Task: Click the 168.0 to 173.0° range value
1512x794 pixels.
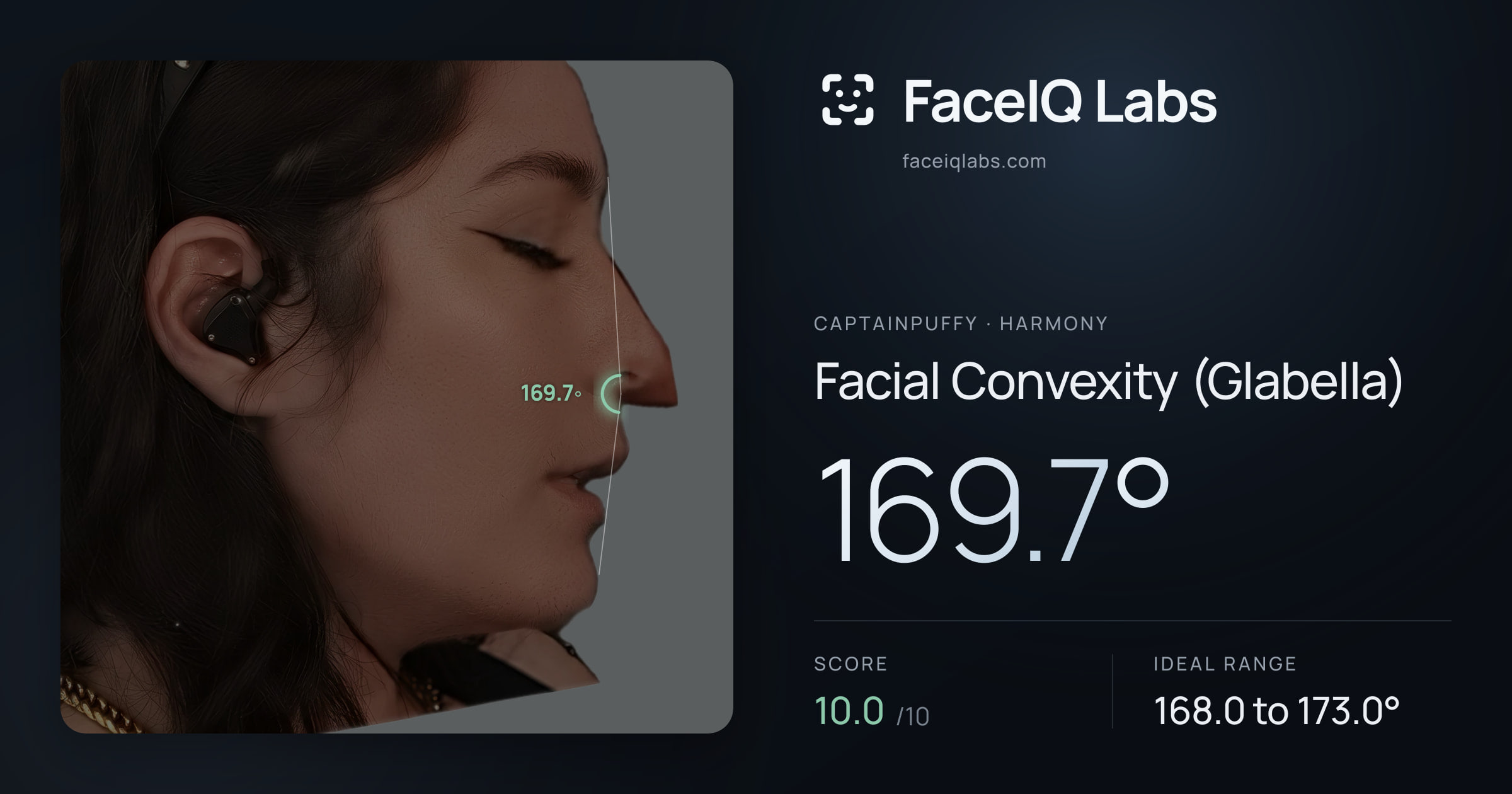Action: click(x=1276, y=711)
